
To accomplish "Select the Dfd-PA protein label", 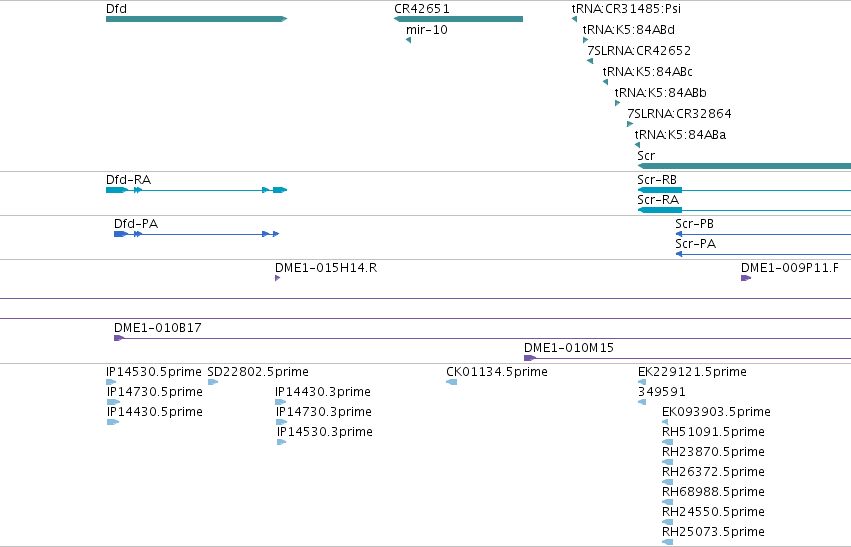I will click(x=136, y=224).
